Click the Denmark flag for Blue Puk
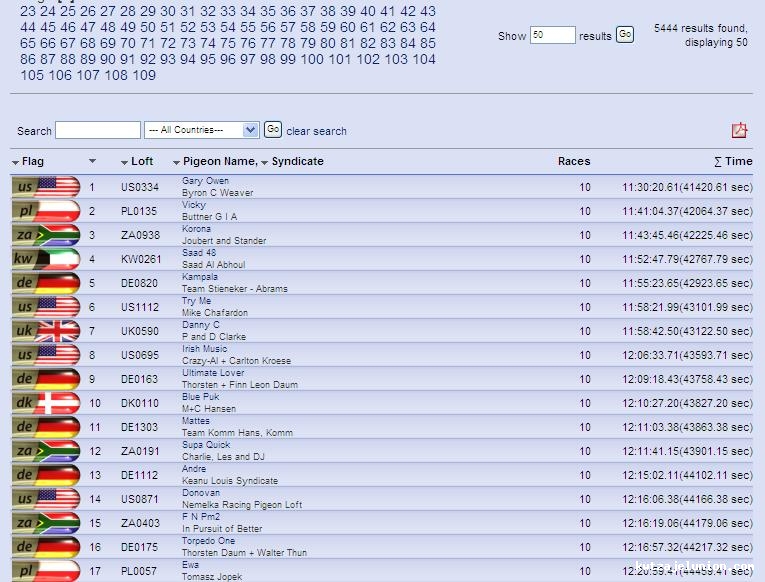Image resolution: width=765 pixels, height=582 pixels. [x=46, y=403]
